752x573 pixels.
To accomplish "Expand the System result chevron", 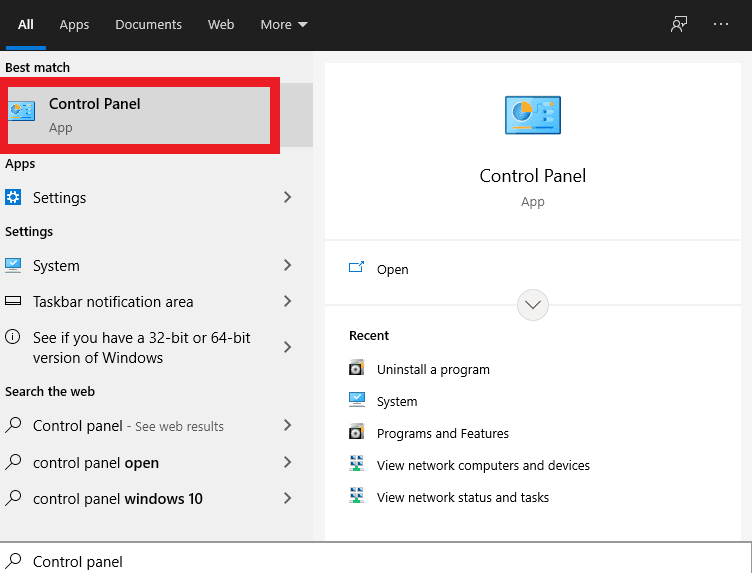I will [287, 265].
